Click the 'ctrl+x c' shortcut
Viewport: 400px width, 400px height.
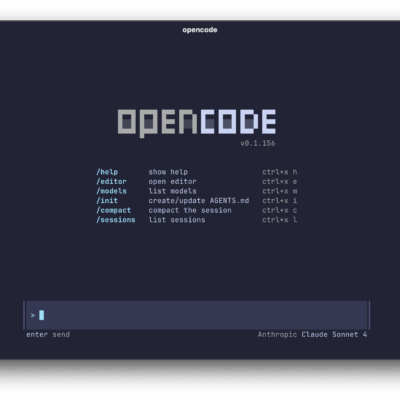click(280, 210)
